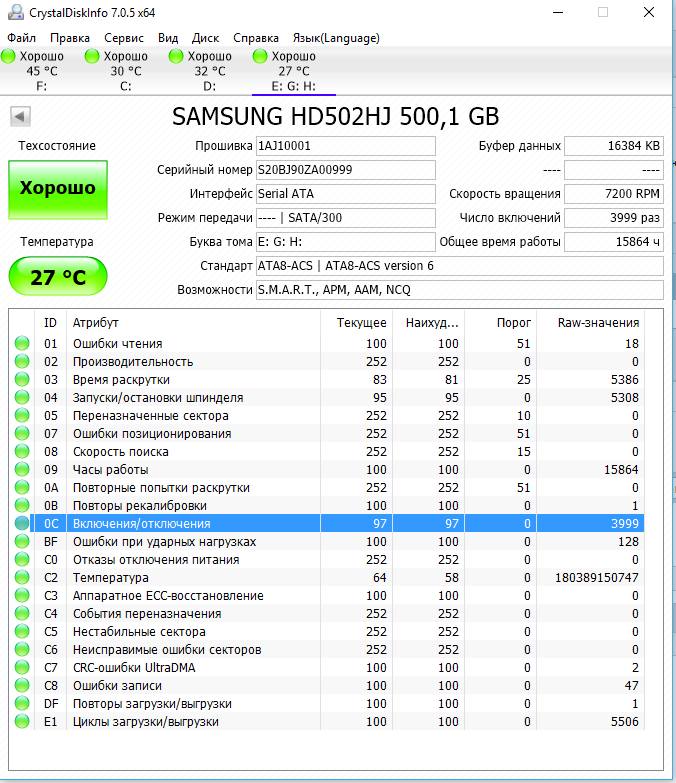Image resolution: width=676 pixels, height=783 pixels.
Task: Open the Сервис menu
Action: click(x=124, y=38)
